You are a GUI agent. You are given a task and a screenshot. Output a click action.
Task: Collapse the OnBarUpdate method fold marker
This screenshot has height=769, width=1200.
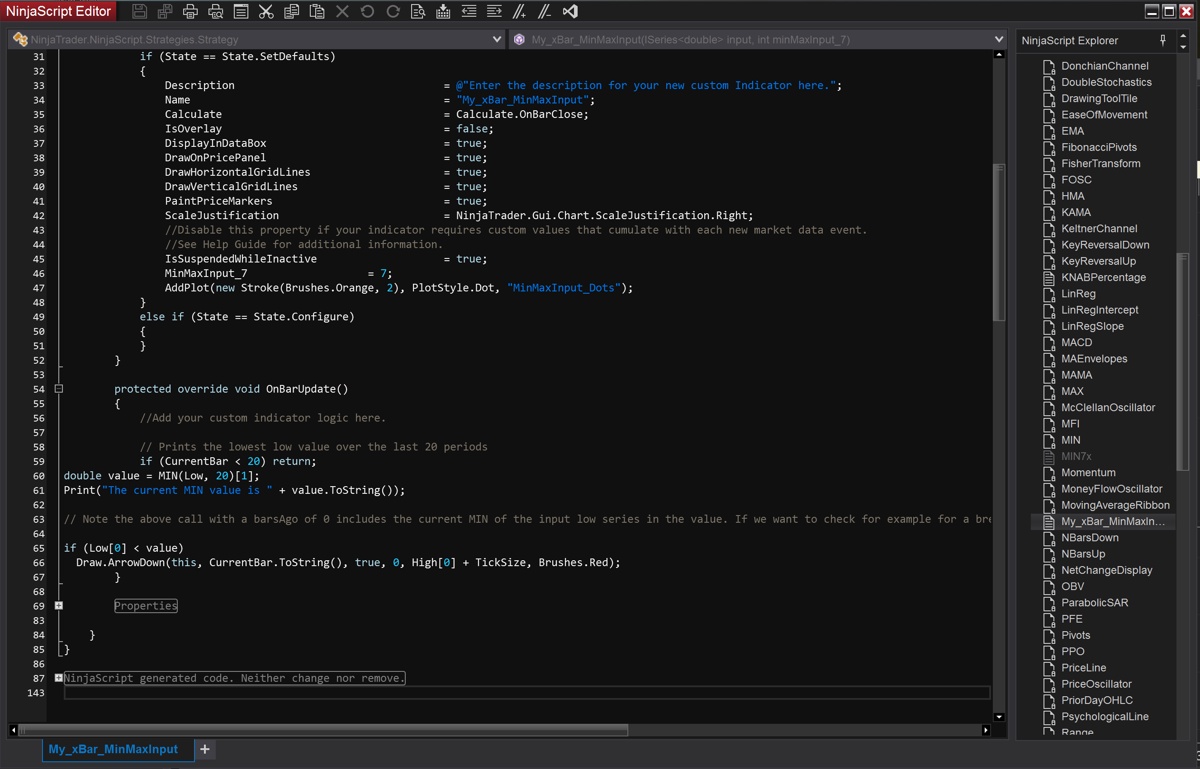(x=59, y=389)
